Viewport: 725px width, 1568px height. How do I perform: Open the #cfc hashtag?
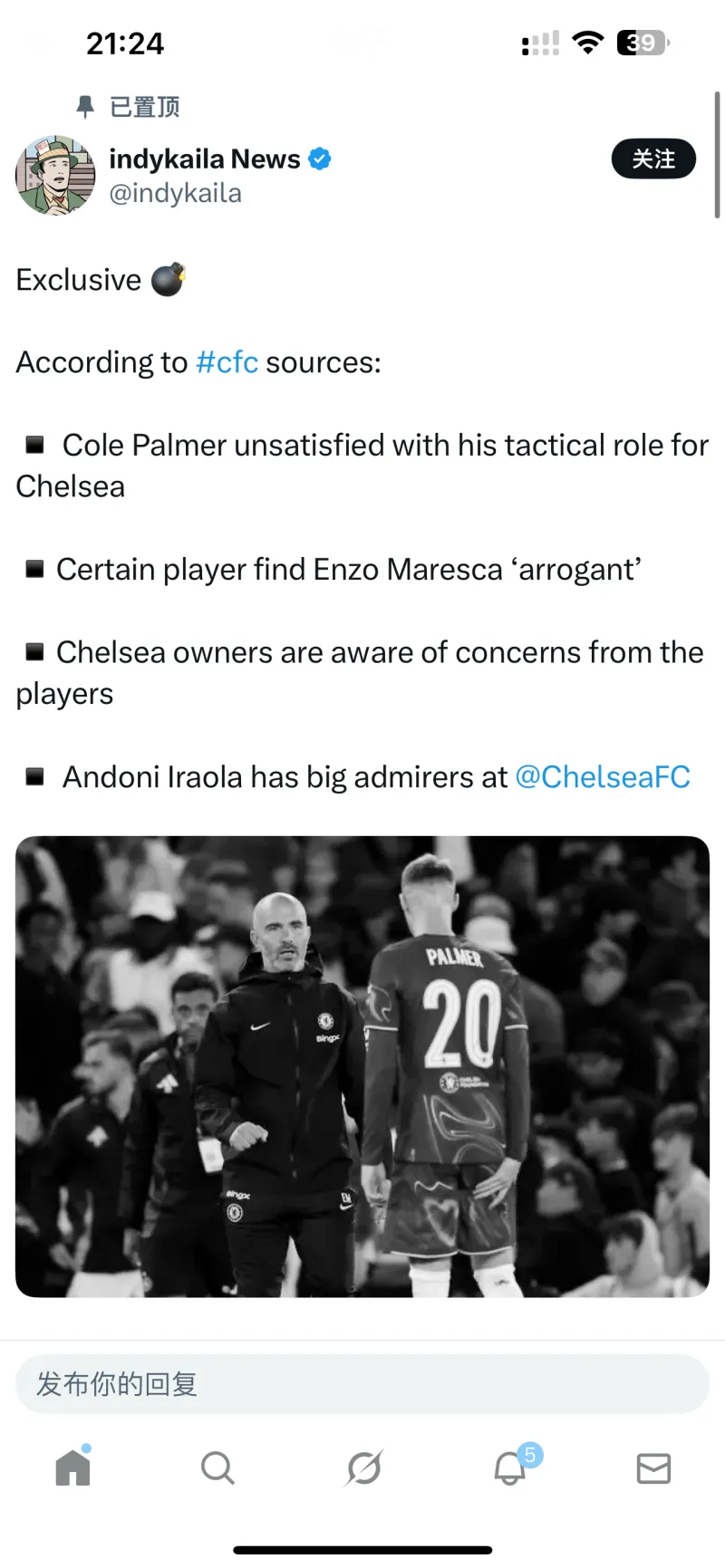click(x=227, y=362)
